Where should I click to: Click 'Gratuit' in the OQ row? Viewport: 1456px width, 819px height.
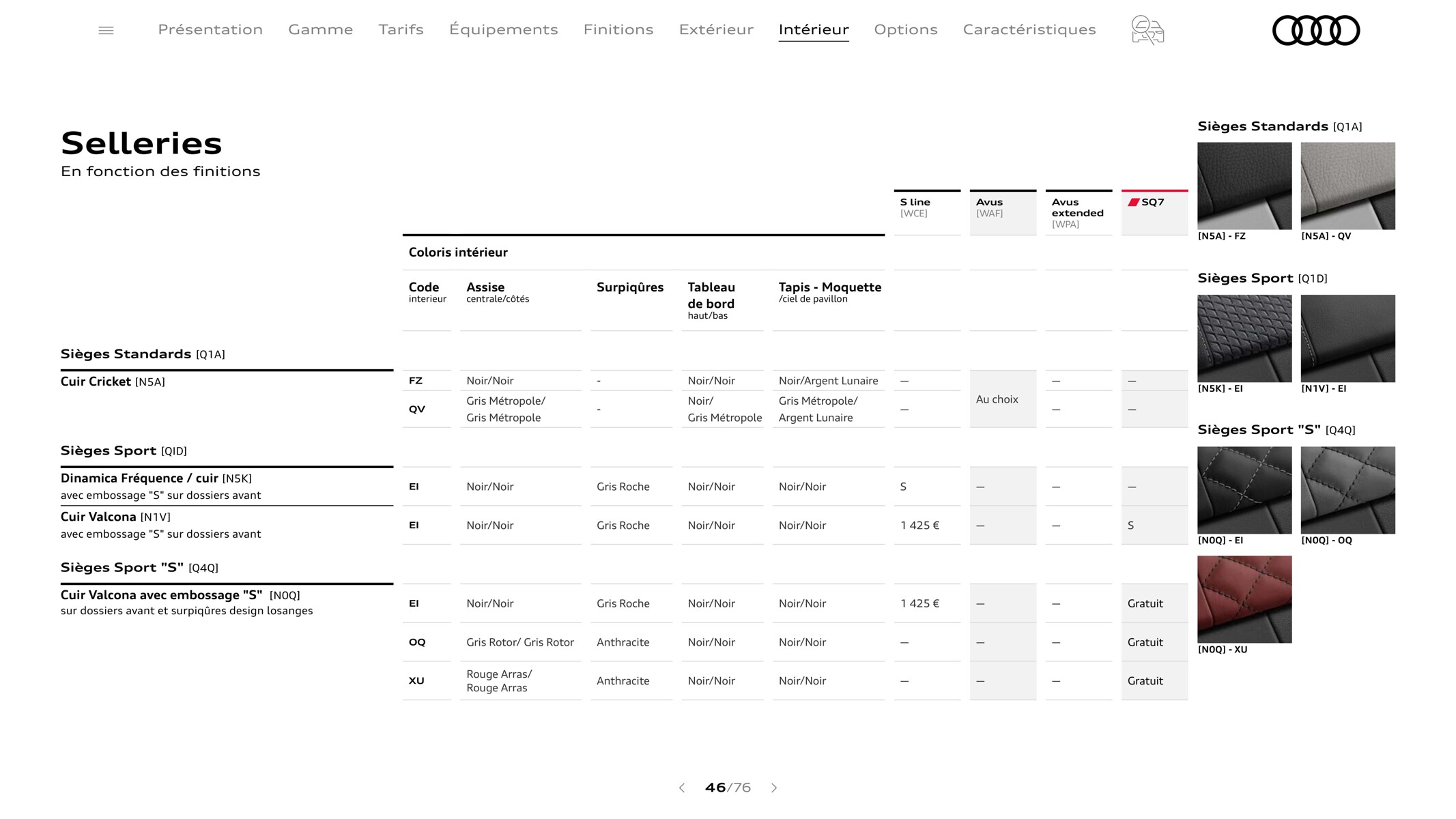click(1145, 642)
